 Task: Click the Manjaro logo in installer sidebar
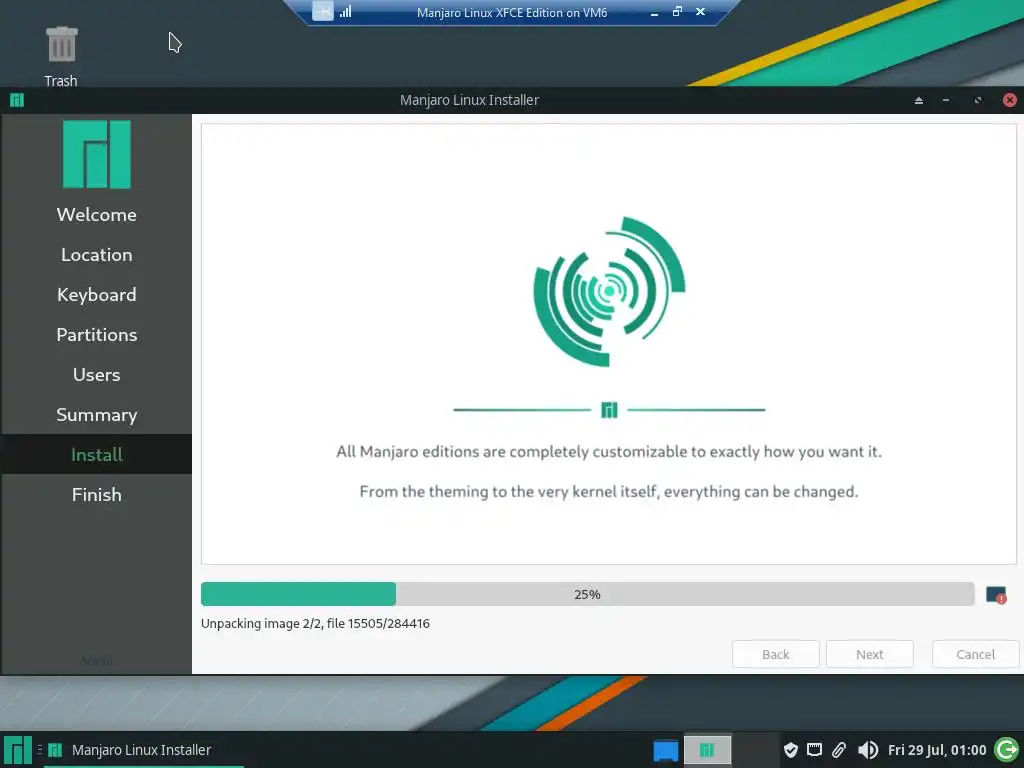(x=97, y=154)
